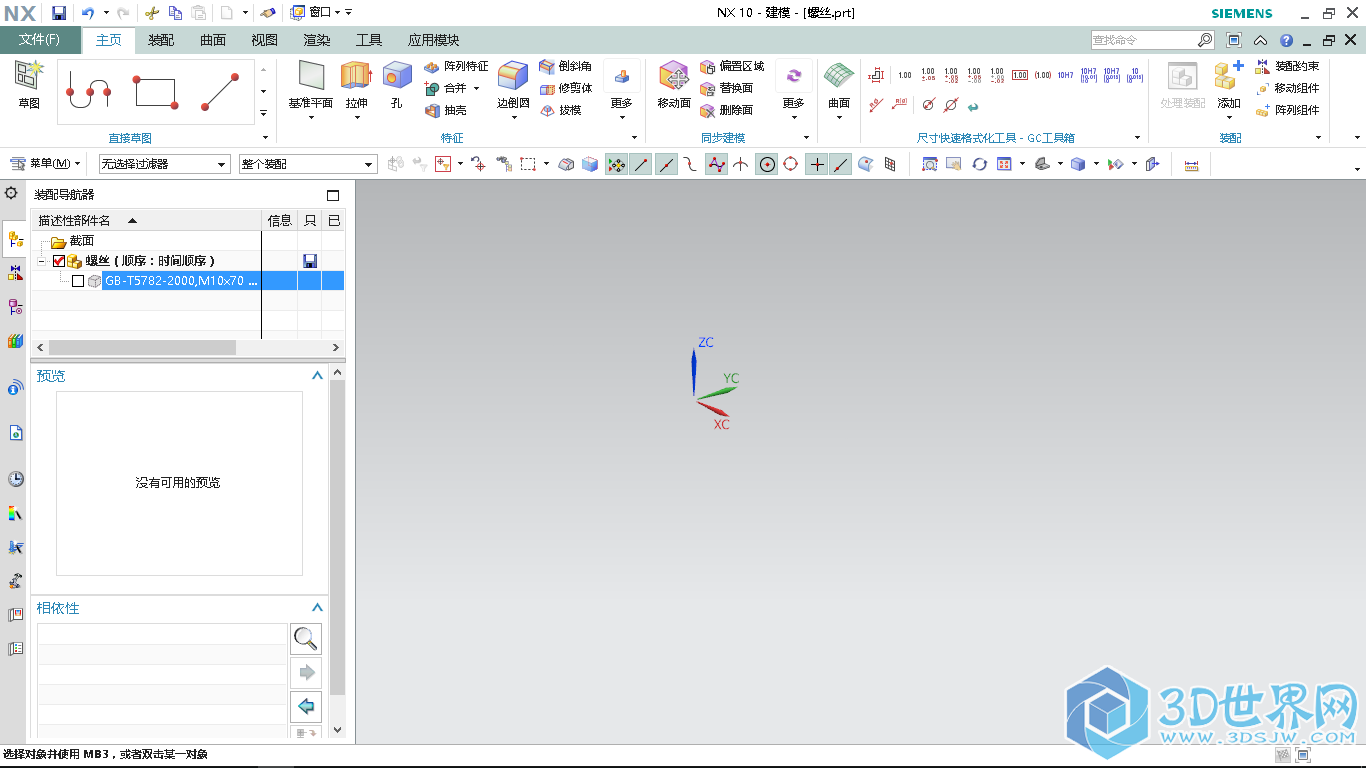Click the 描述性部件名 column header

click(x=147, y=220)
